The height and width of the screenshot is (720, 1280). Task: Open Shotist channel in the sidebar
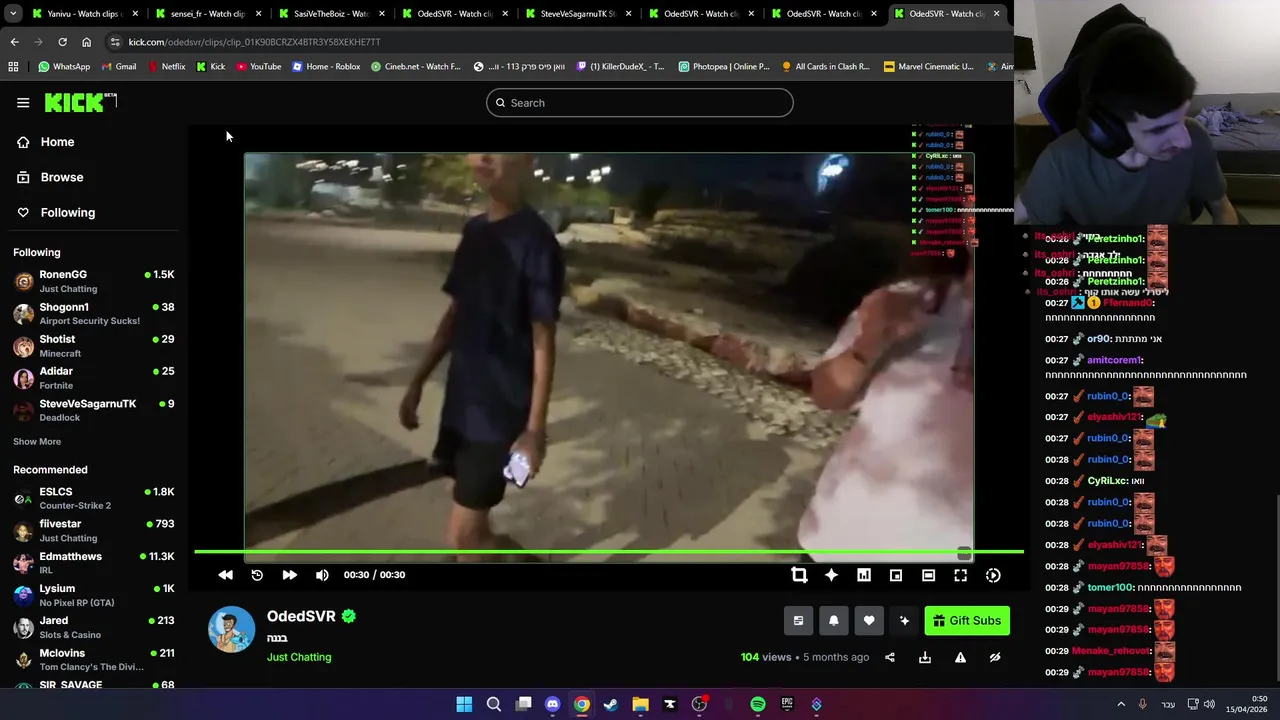(x=94, y=346)
